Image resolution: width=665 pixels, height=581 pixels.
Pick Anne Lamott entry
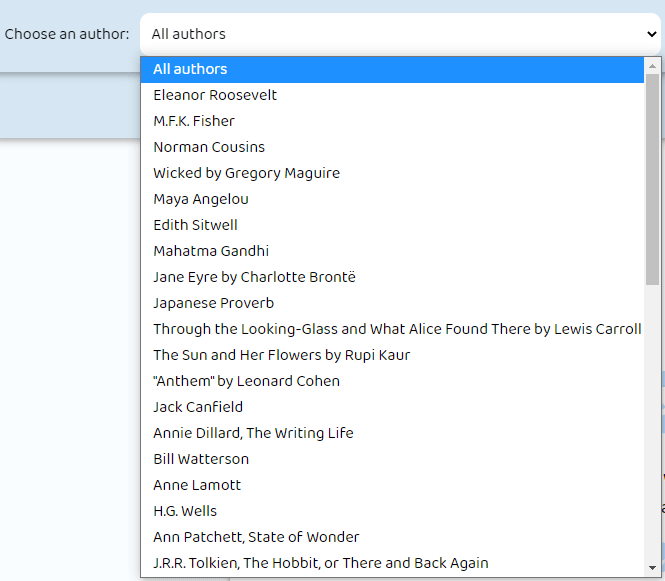pyautogui.click(x=392, y=485)
